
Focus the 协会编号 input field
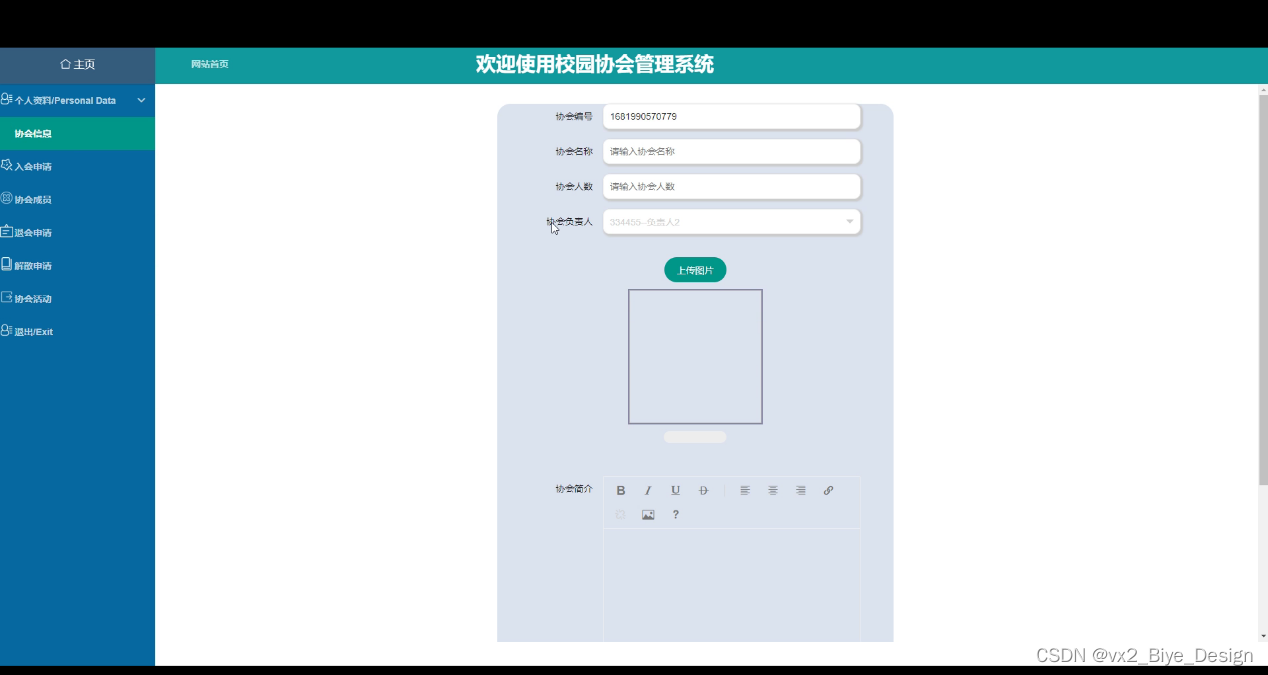point(731,117)
